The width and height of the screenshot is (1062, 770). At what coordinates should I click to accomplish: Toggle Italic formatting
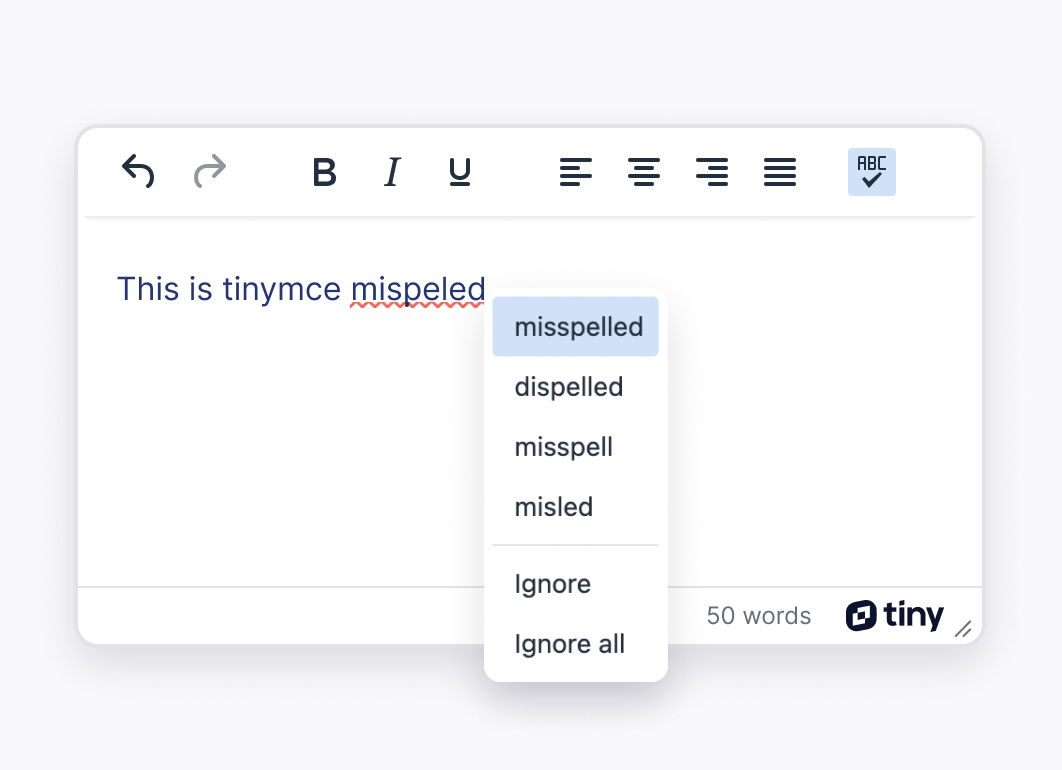click(x=391, y=172)
